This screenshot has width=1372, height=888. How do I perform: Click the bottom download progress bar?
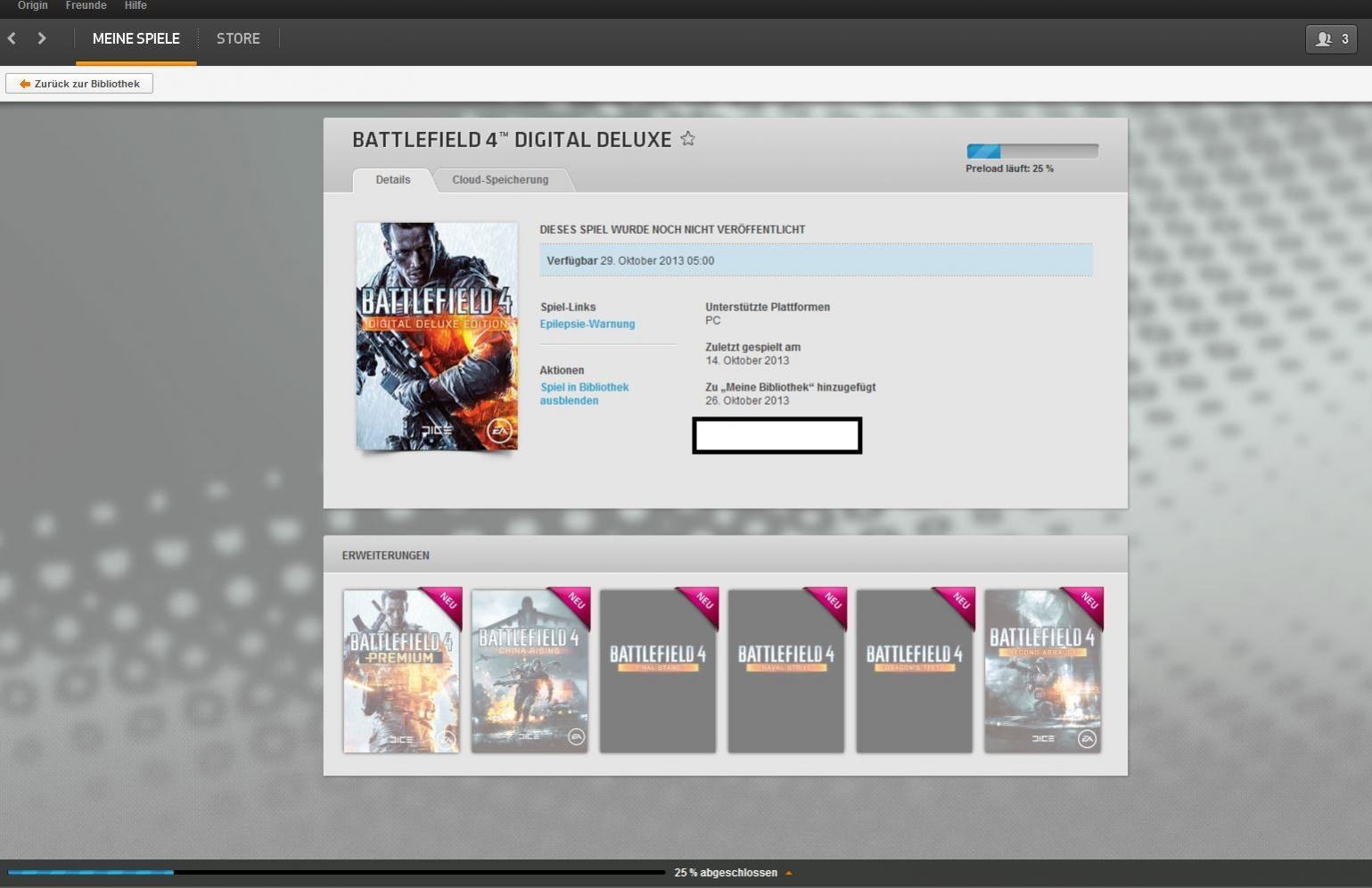tap(336, 873)
